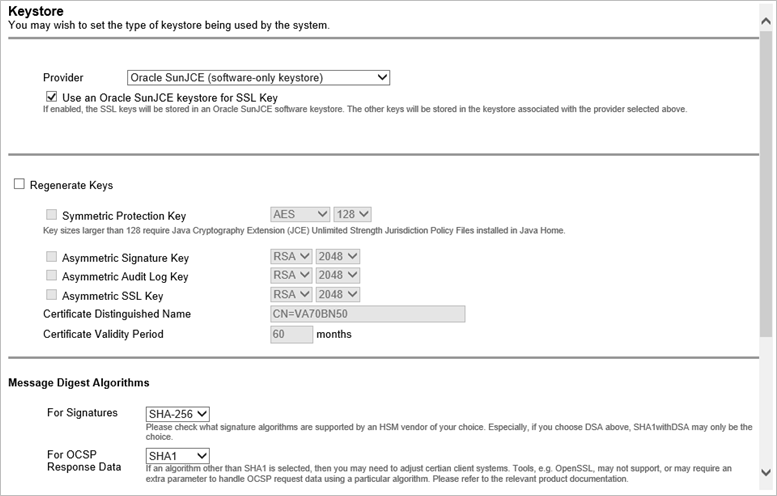Open the 128 key size dropdown
The width and height of the screenshot is (777, 496).
click(x=352, y=214)
